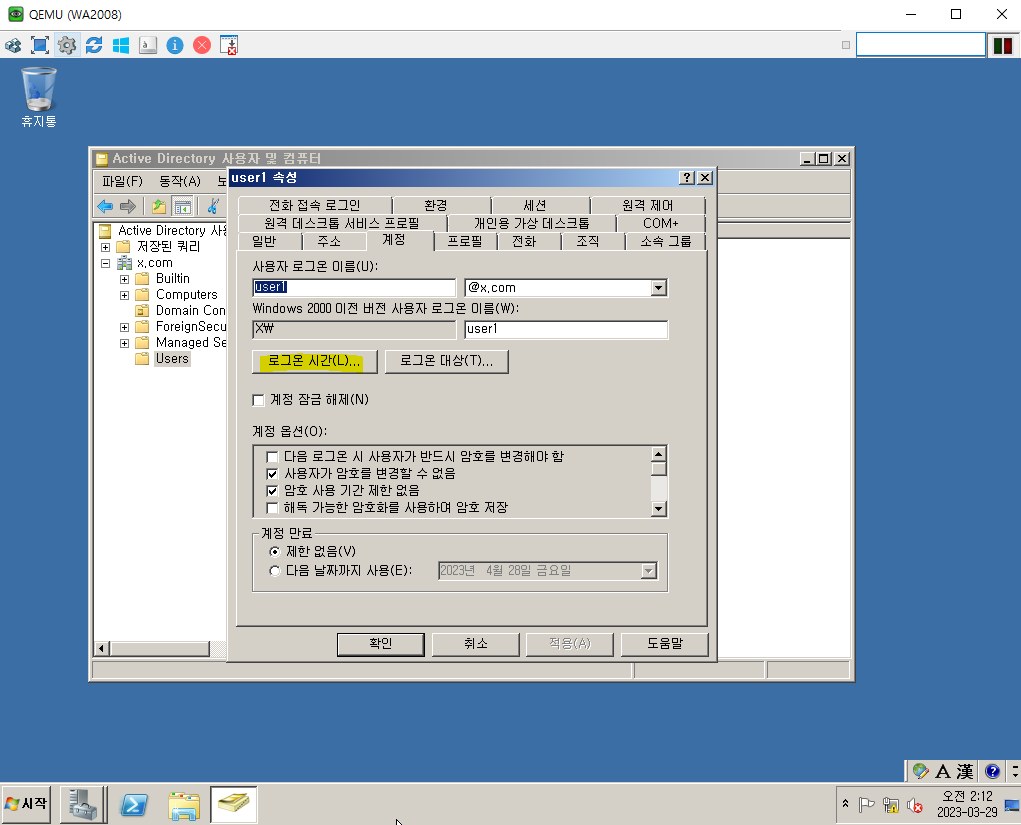Switch to the 전화 접속 로그인 tab

(315, 205)
